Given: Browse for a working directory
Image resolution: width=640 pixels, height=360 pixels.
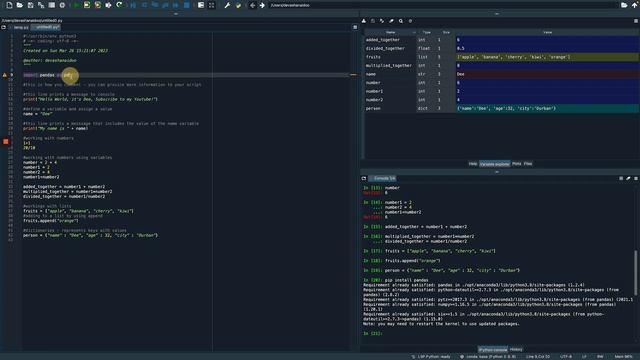Looking at the screenshot, I should click(x=624, y=5).
